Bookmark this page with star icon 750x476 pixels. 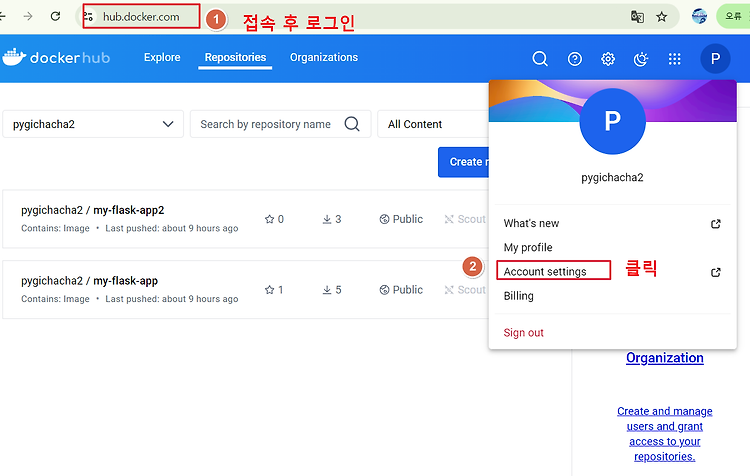pos(662,17)
